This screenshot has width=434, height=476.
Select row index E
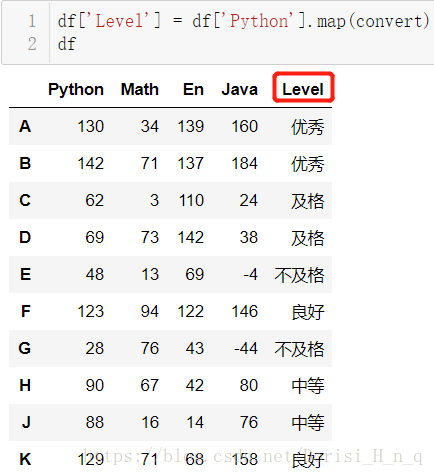[25, 274]
